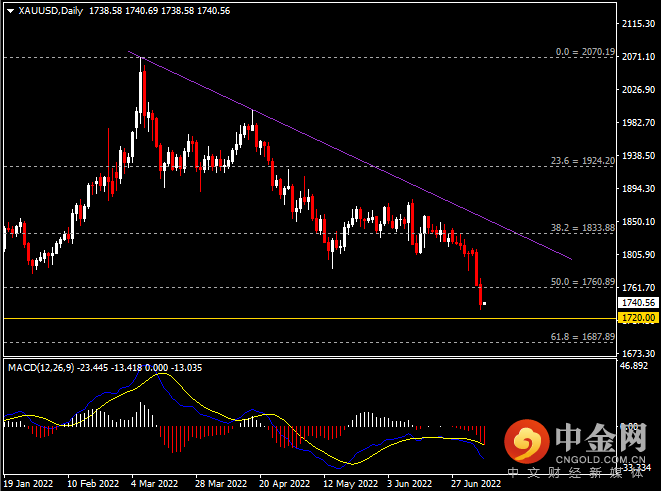
Task: Click the 28 Mar 2022 date label
Action: tap(221, 483)
